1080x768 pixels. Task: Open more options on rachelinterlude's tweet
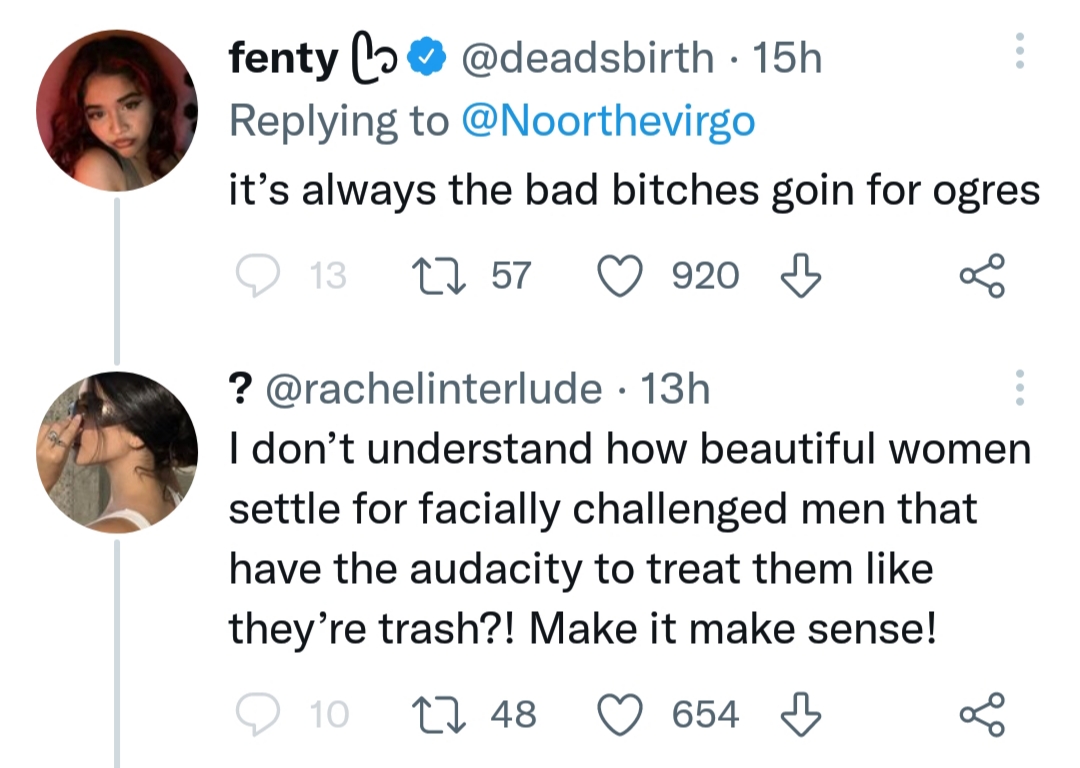click(1020, 387)
